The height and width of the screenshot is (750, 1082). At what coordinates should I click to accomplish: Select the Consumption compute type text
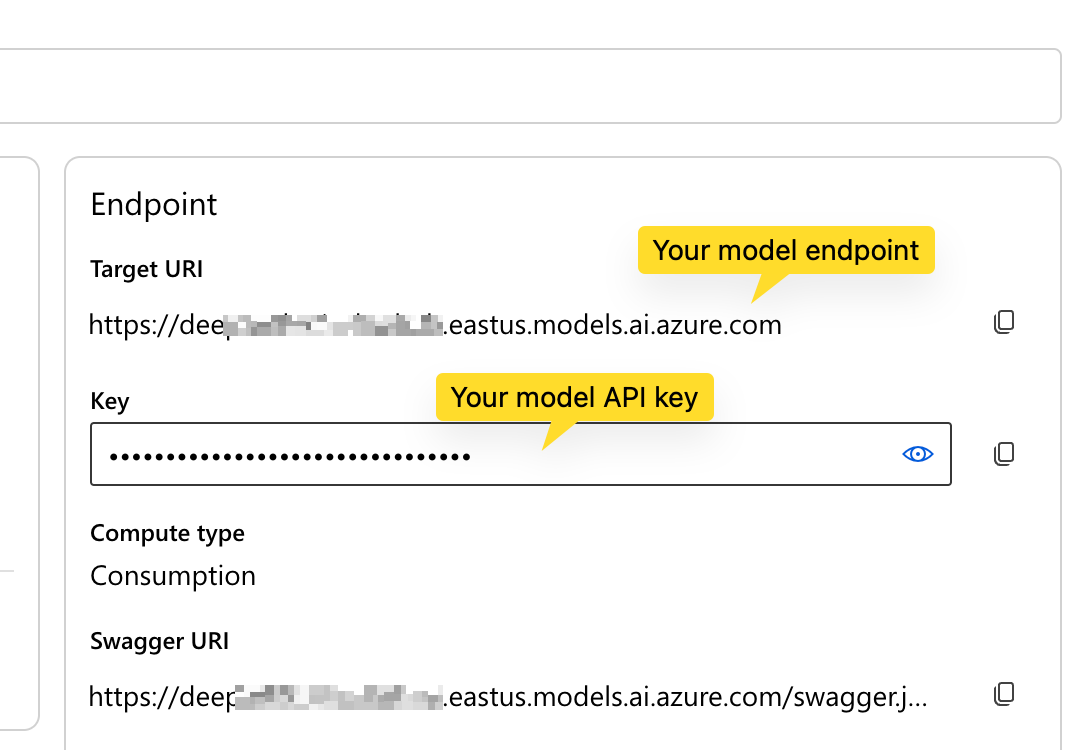point(172,575)
